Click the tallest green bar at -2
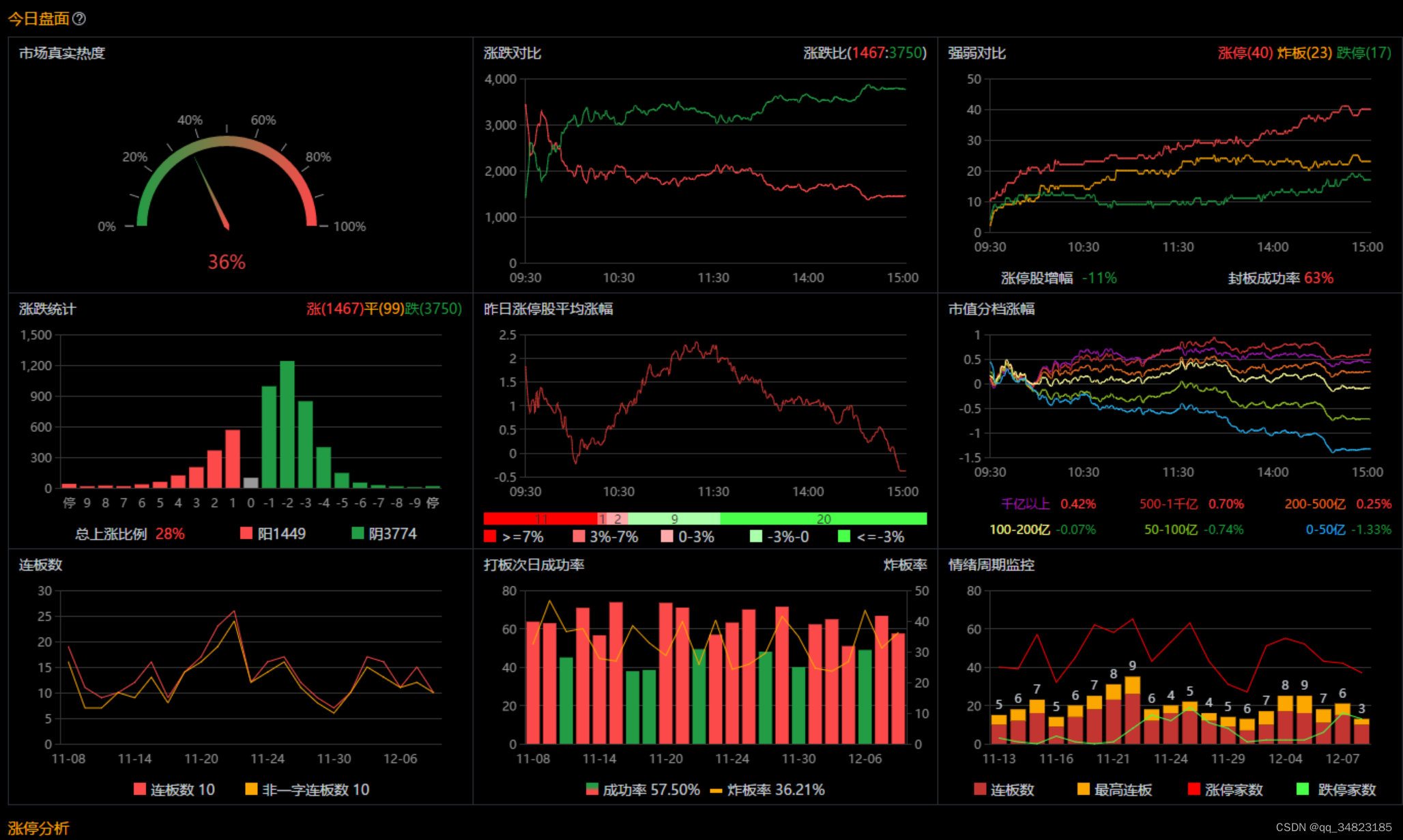1403x840 pixels. (x=287, y=423)
